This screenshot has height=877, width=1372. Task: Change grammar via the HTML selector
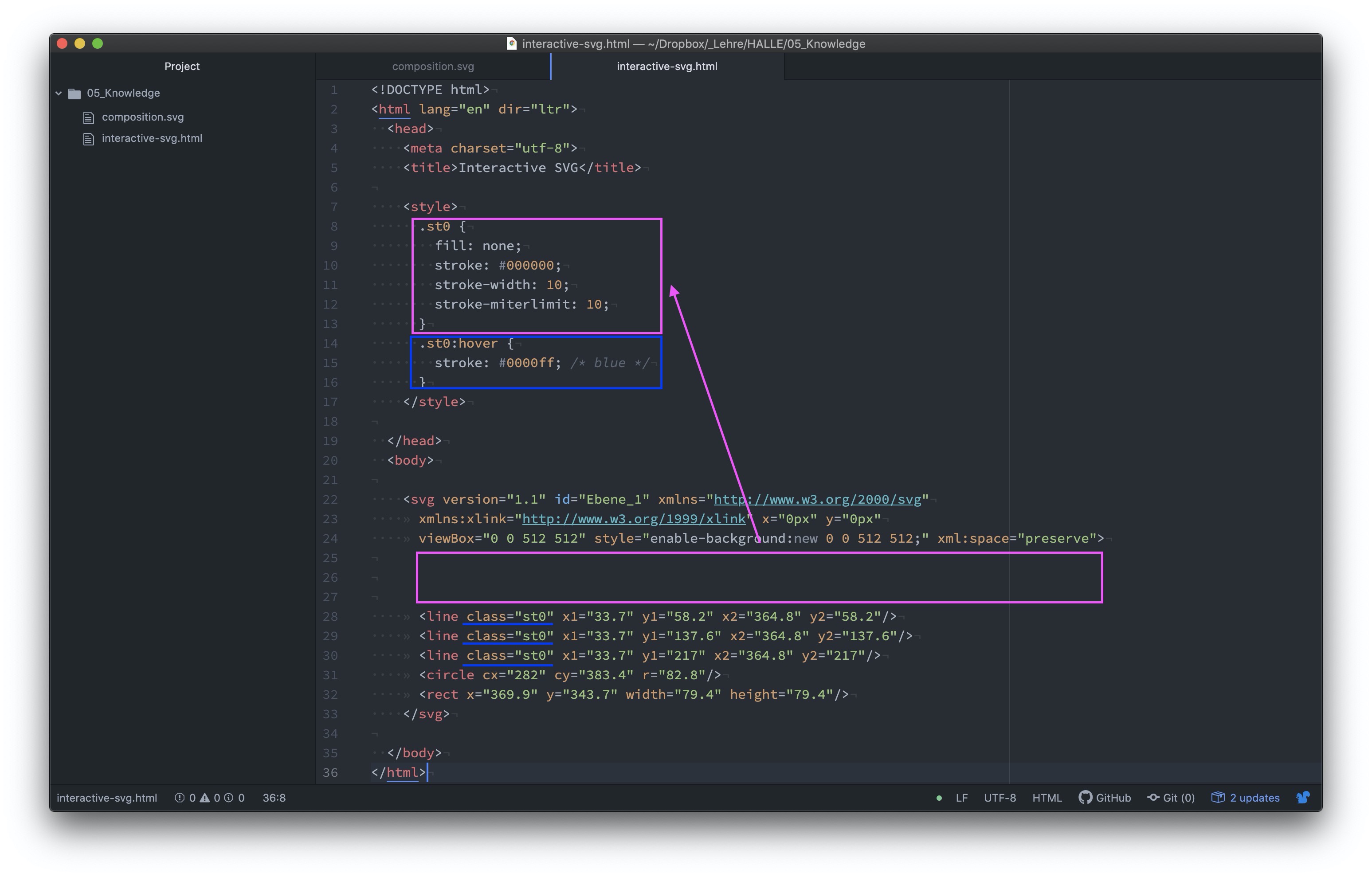point(1047,798)
